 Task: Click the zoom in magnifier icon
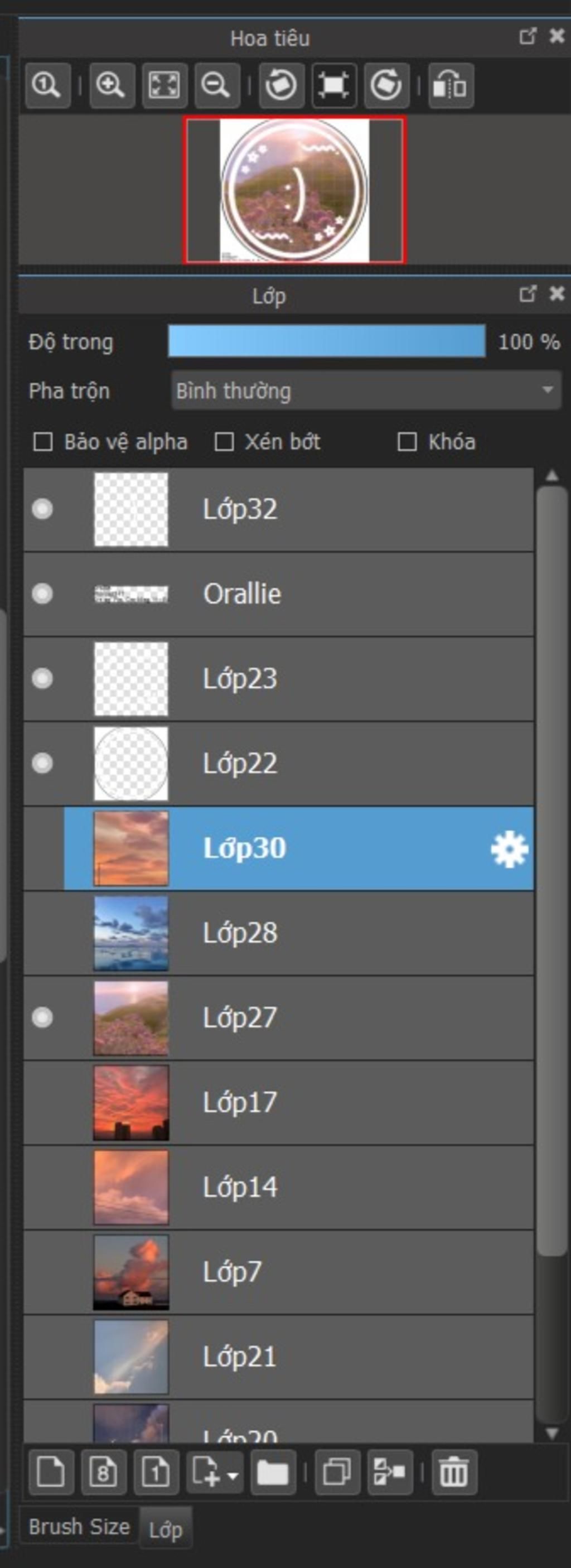tap(112, 85)
